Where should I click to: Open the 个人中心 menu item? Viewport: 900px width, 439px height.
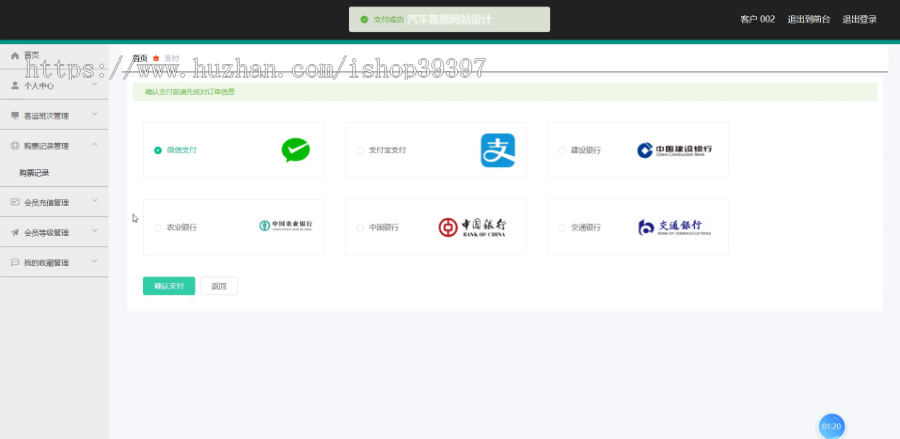[x=54, y=85]
